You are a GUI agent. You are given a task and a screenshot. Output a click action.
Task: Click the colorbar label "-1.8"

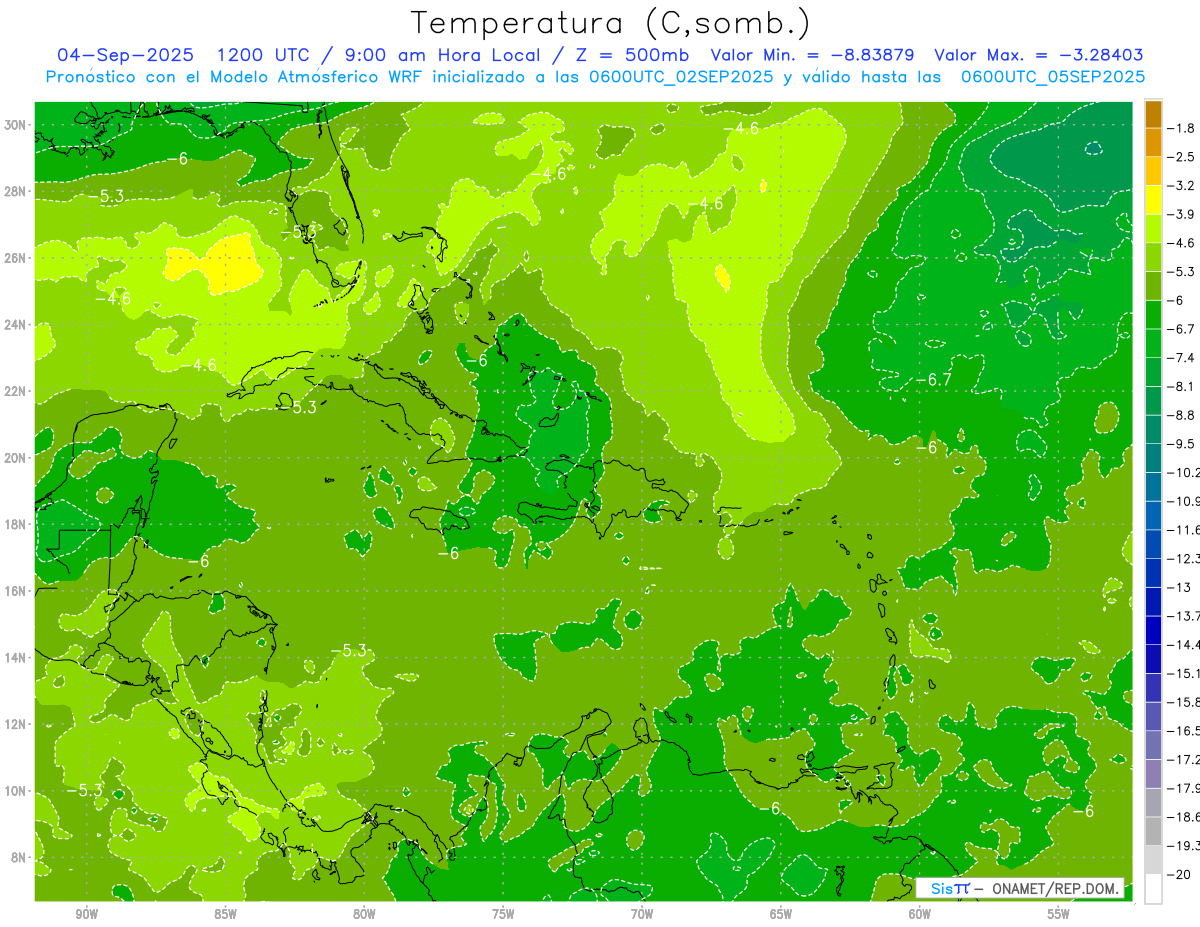pos(1182,128)
